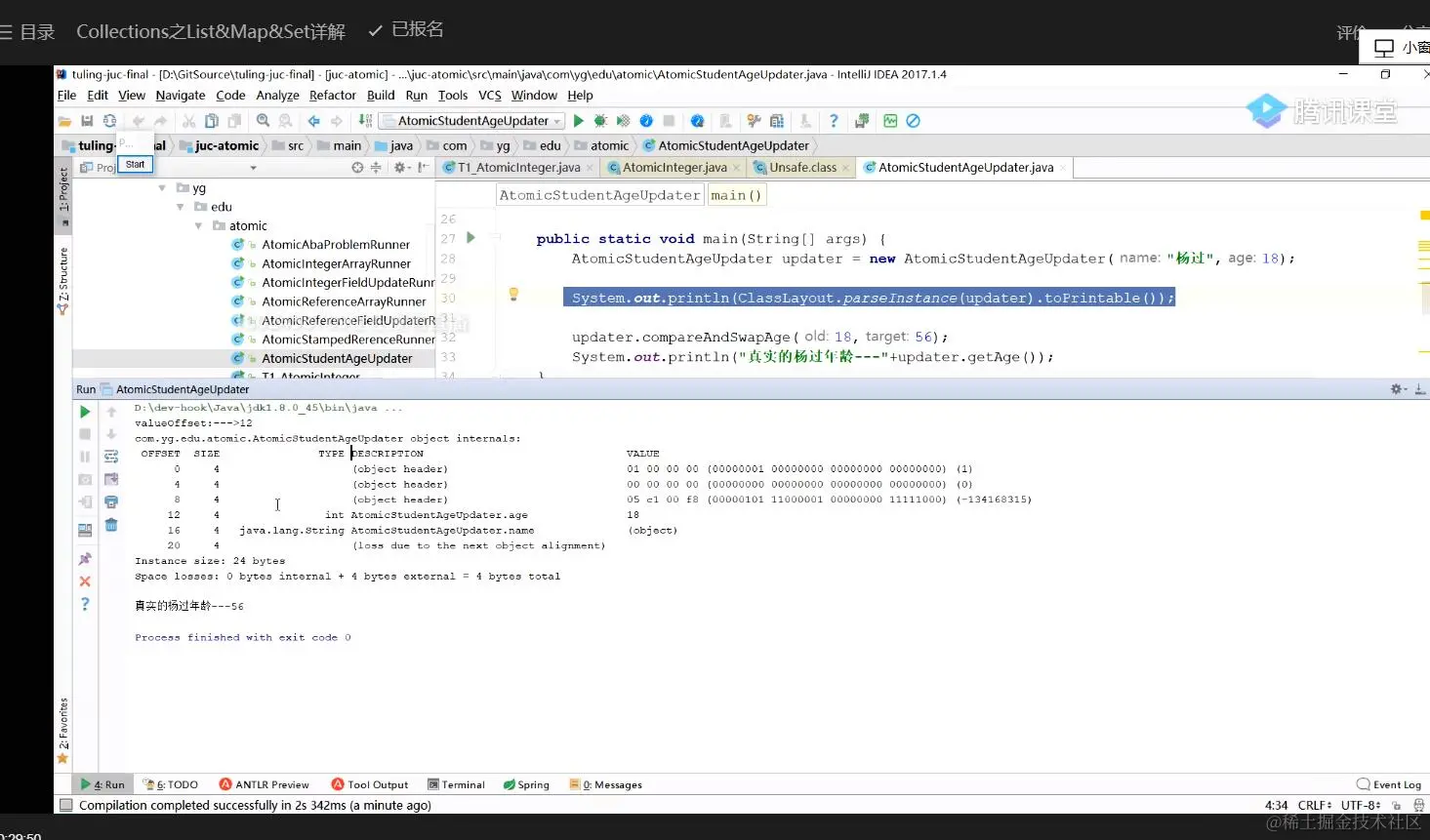This screenshot has height=840, width=1430.
Task: Click the yellow intention light bulb
Action: (513, 294)
